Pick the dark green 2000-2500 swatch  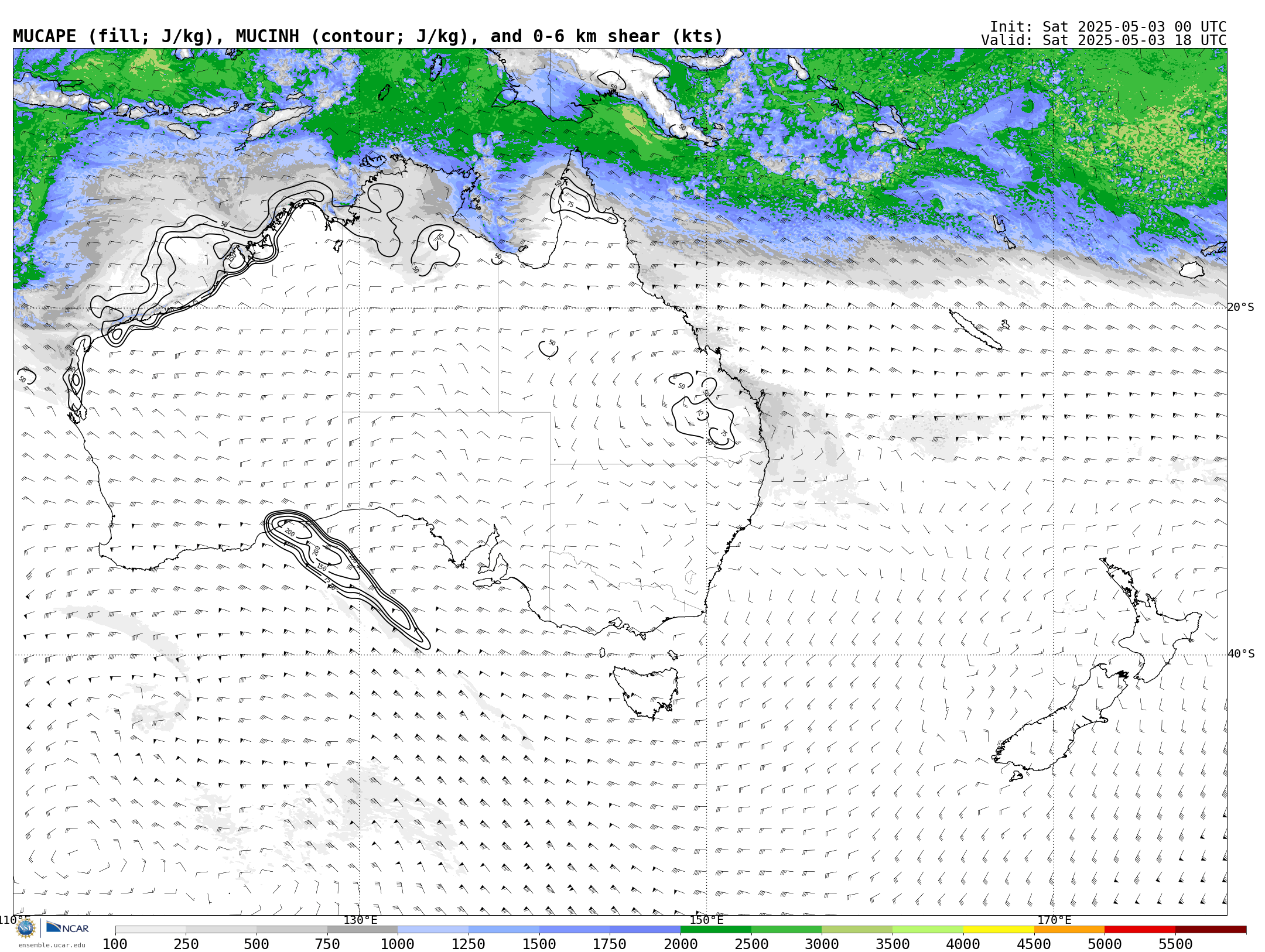point(716,929)
